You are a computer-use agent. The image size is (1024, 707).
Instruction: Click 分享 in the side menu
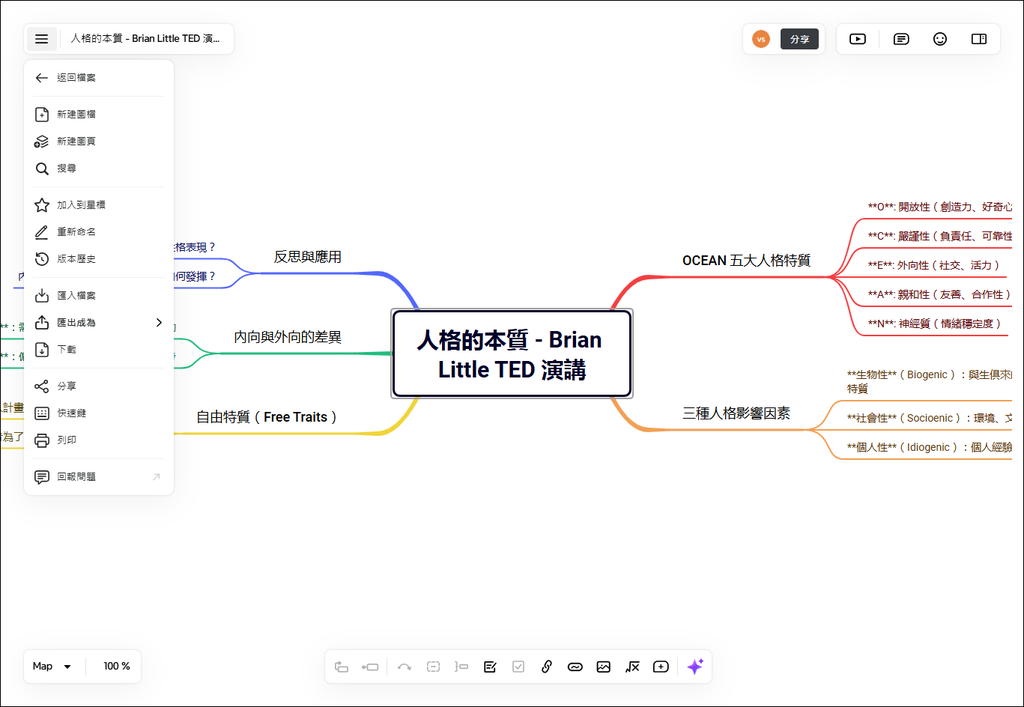tap(99, 386)
